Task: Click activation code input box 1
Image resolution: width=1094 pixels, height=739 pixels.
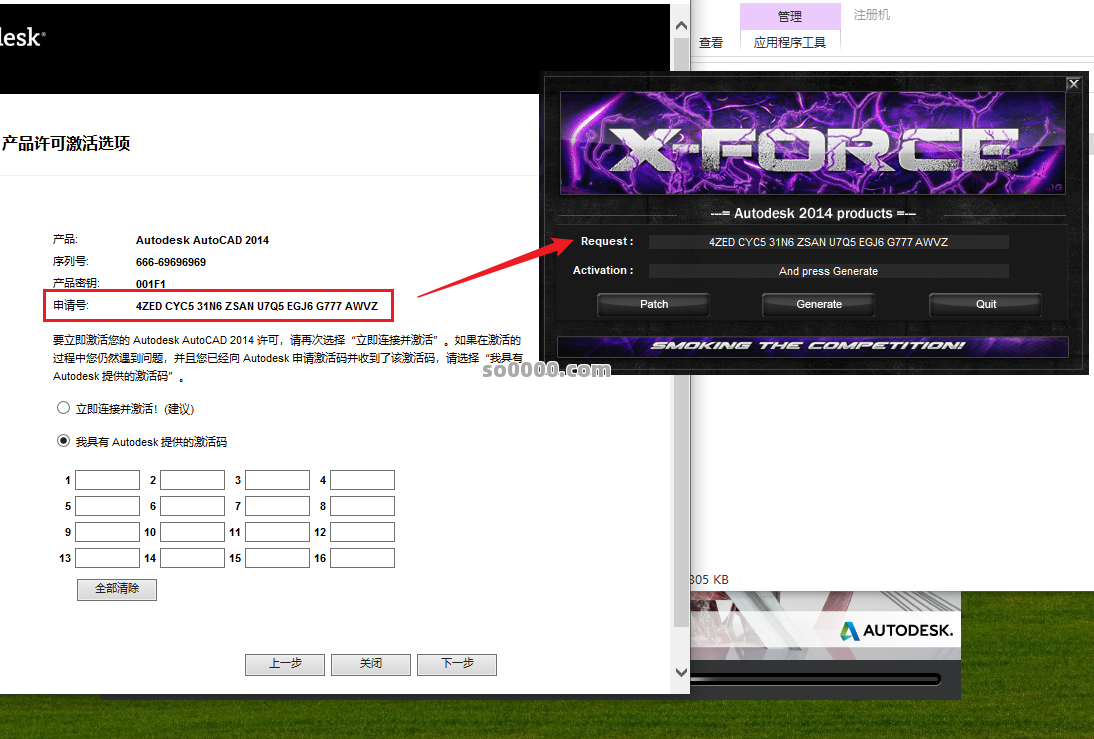Action: (107, 480)
